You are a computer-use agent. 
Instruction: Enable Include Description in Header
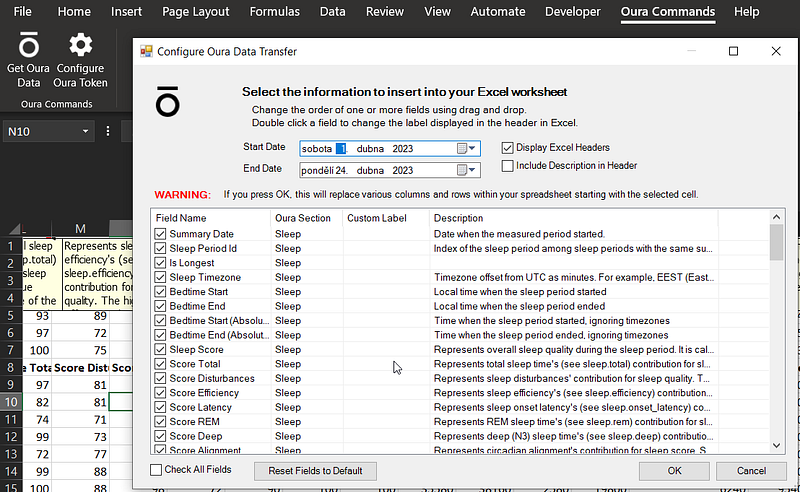point(507,166)
